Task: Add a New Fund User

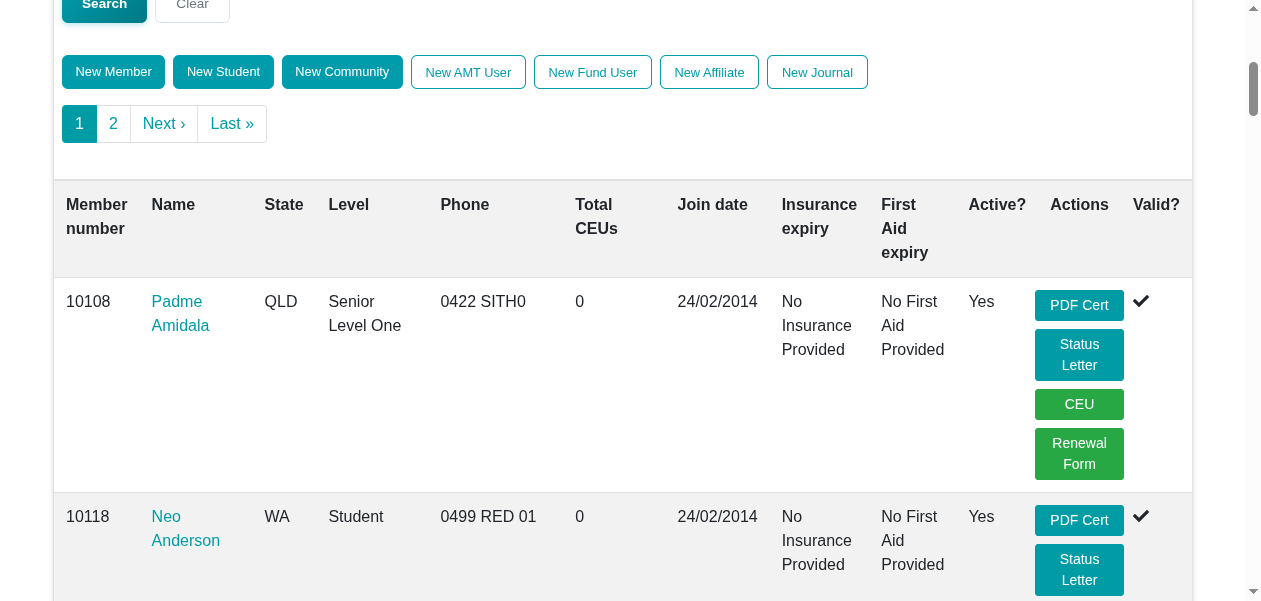Action: click(592, 71)
